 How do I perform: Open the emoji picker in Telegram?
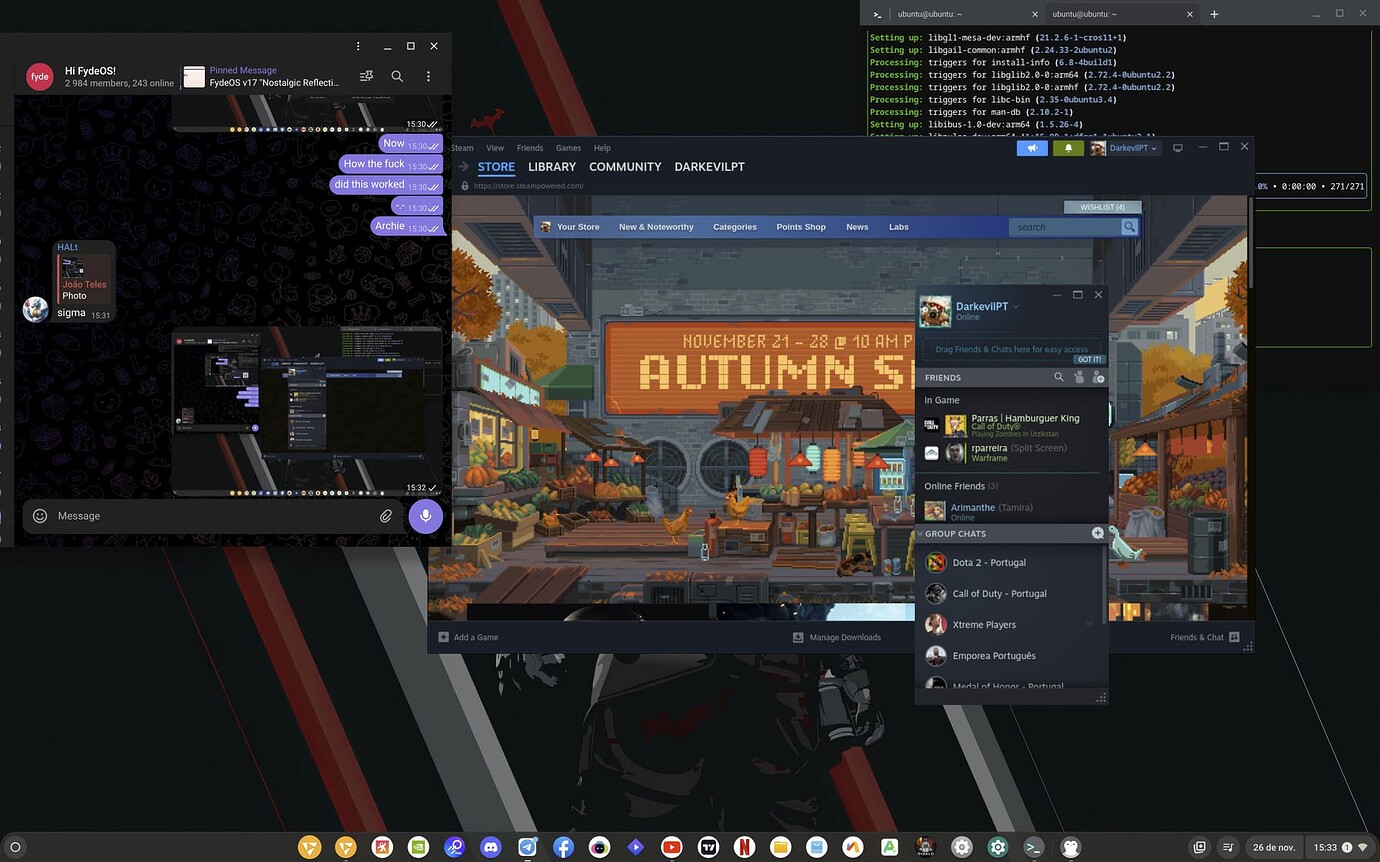[39, 515]
